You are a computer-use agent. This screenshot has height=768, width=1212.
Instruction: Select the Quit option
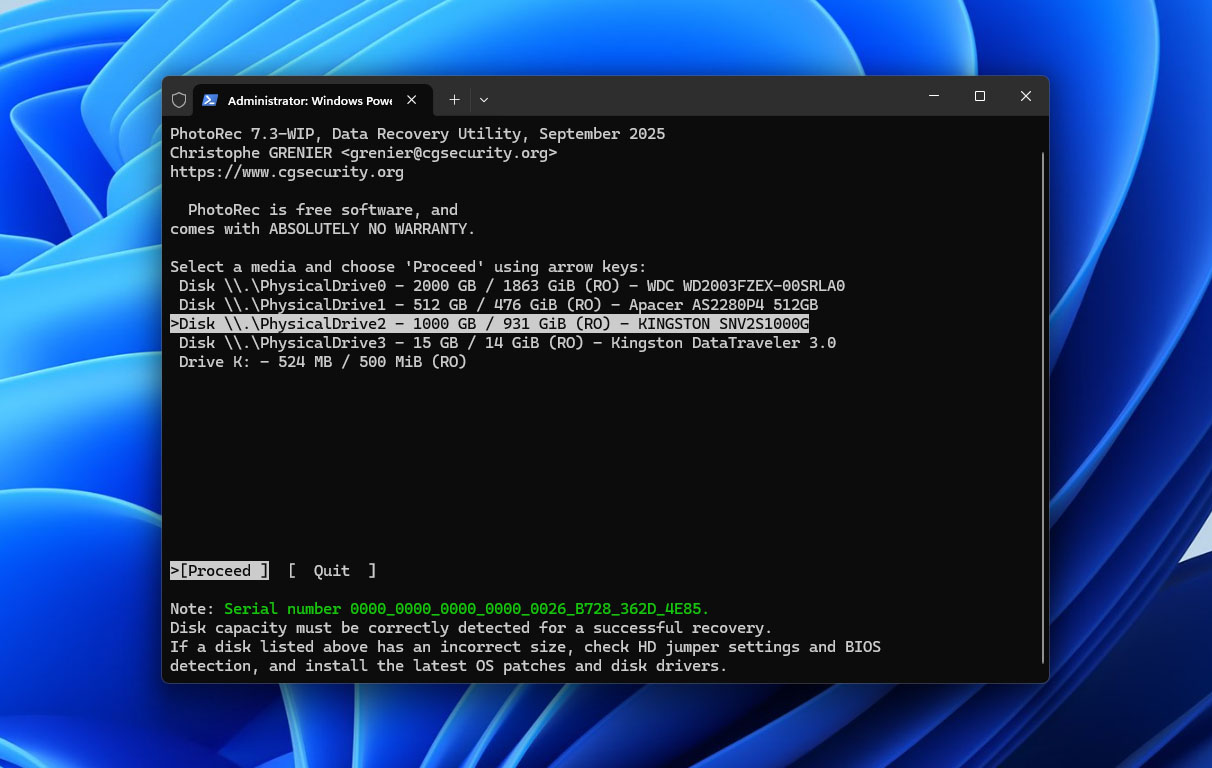tap(332, 571)
